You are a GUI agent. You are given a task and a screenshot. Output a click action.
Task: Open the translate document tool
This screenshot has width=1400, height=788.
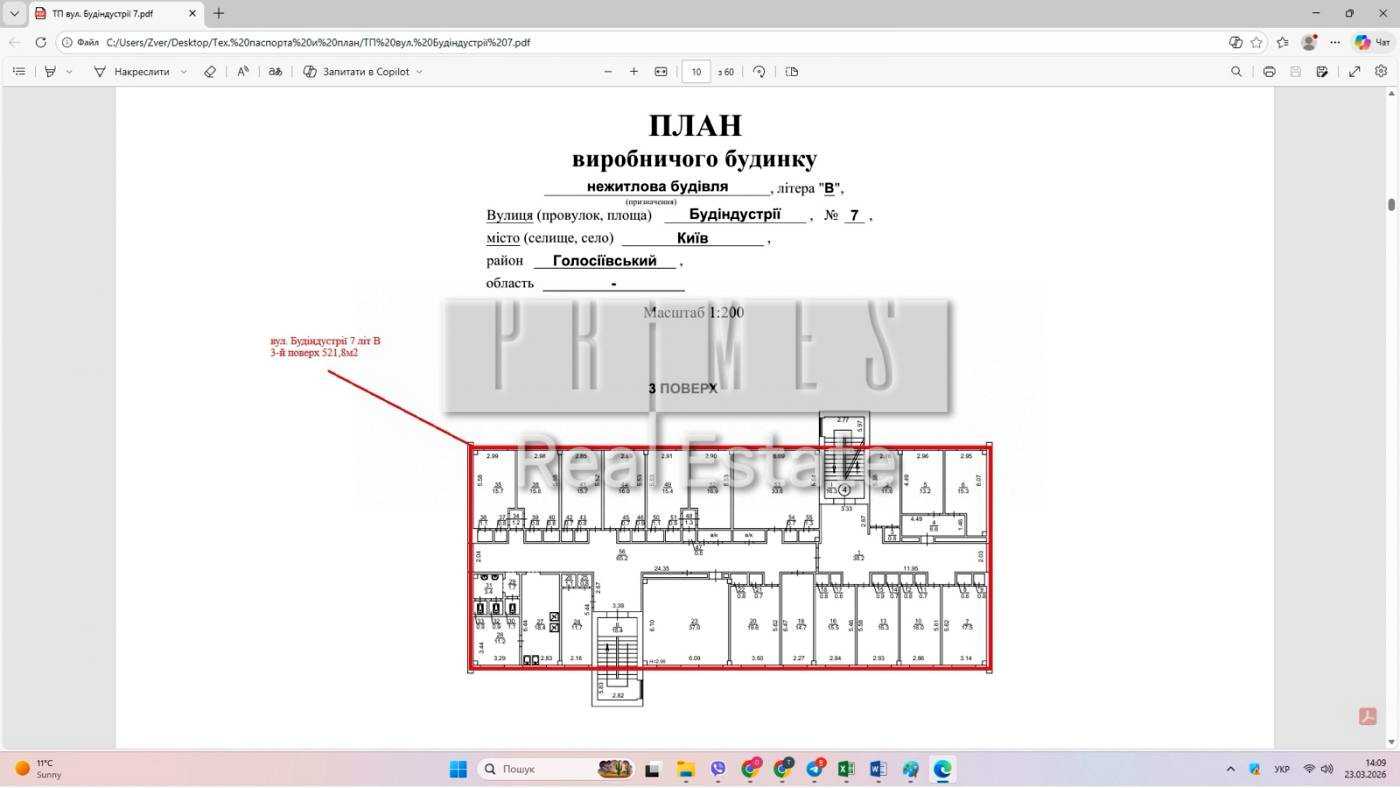point(275,72)
